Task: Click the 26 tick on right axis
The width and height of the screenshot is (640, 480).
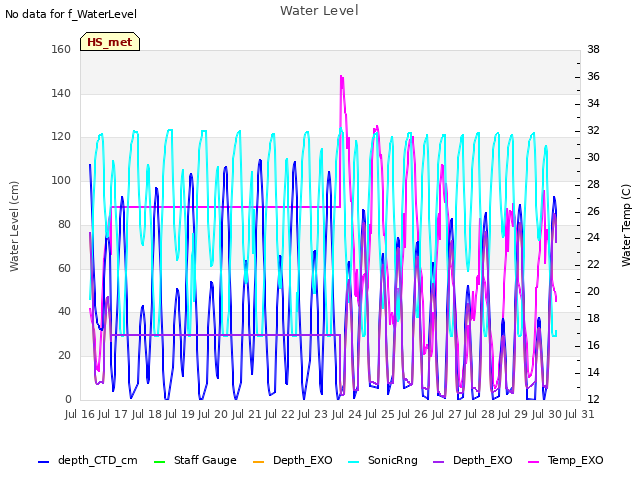Action: tap(593, 211)
